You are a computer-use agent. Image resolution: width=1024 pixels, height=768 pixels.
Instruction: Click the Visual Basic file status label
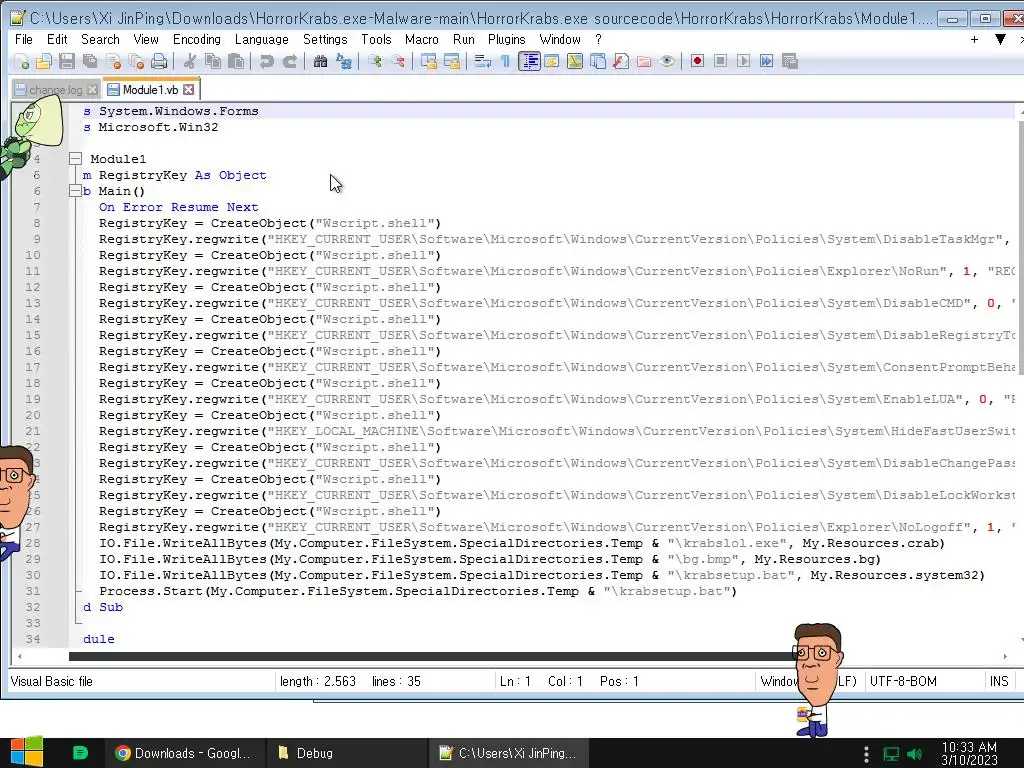(52, 681)
